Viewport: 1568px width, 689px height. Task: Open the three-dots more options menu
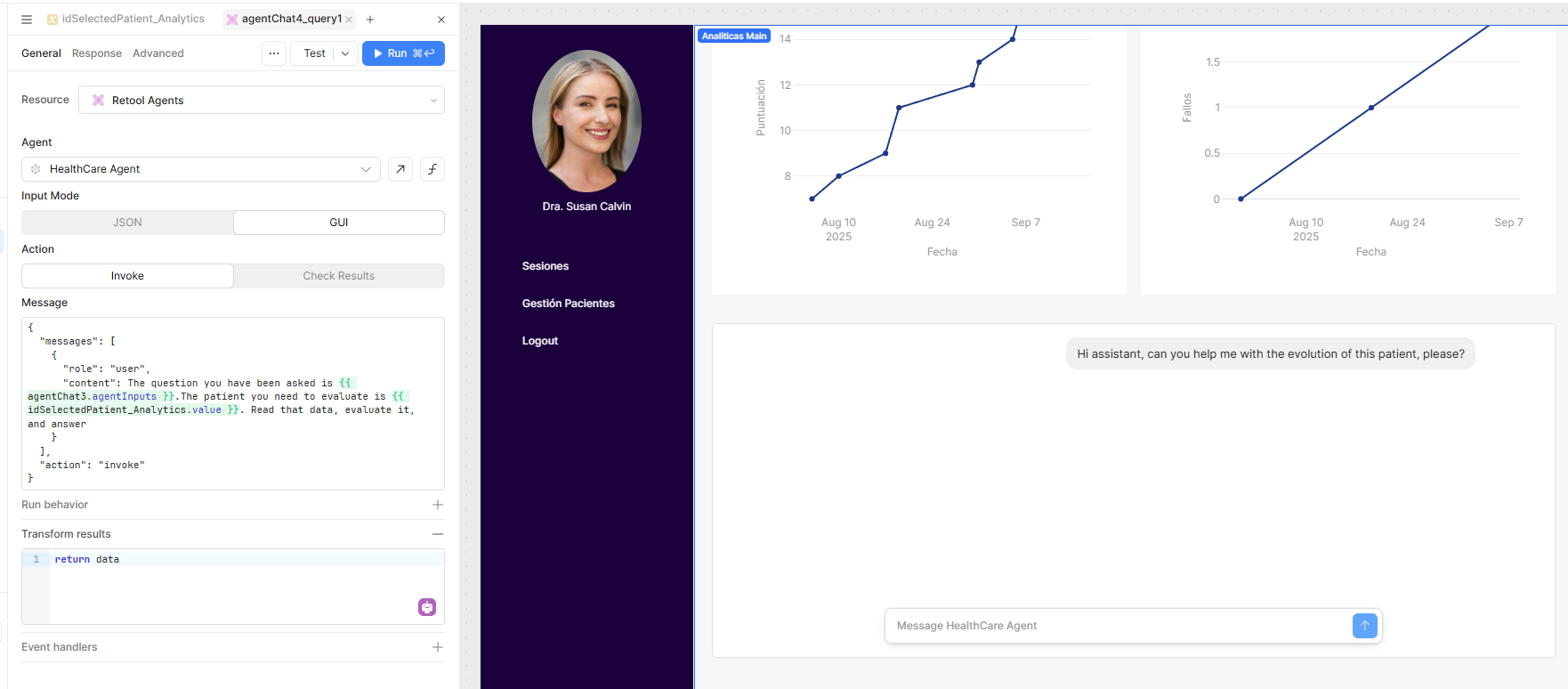click(274, 53)
